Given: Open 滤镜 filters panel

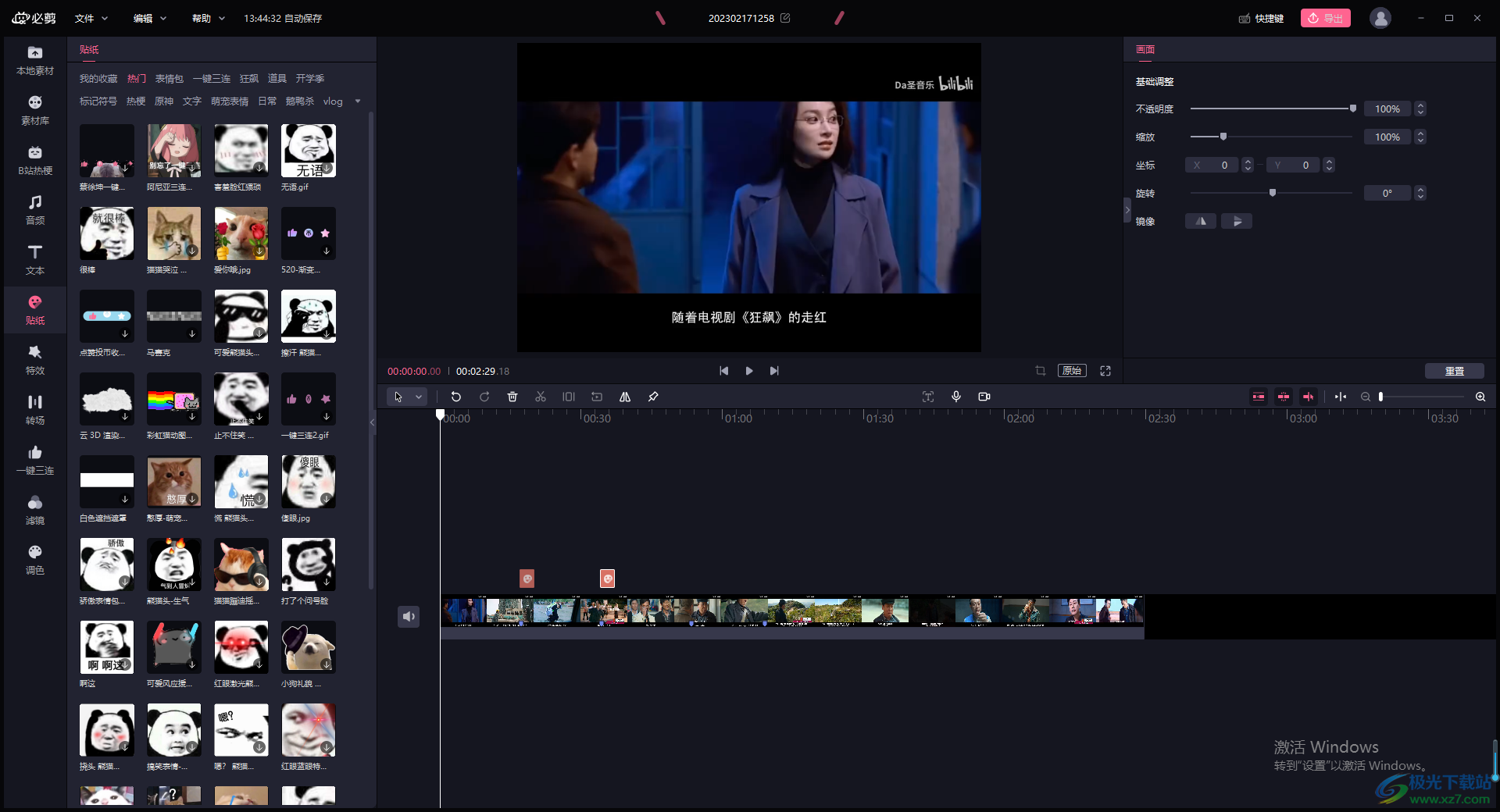Looking at the screenshot, I should pos(35,510).
